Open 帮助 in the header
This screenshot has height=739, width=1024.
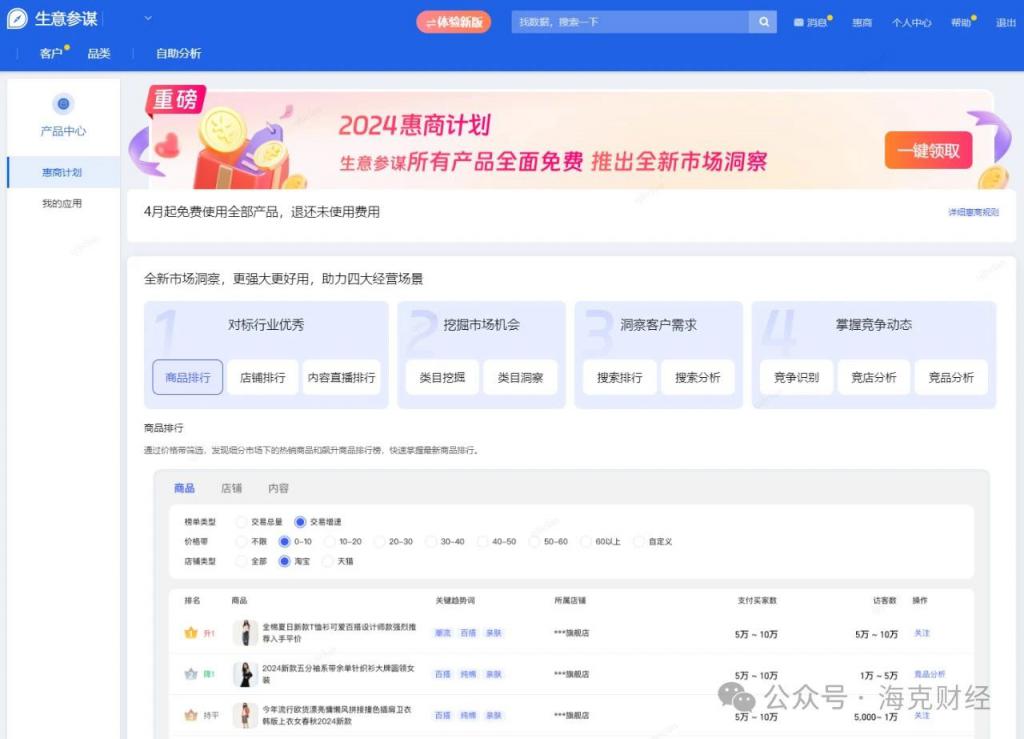961,22
